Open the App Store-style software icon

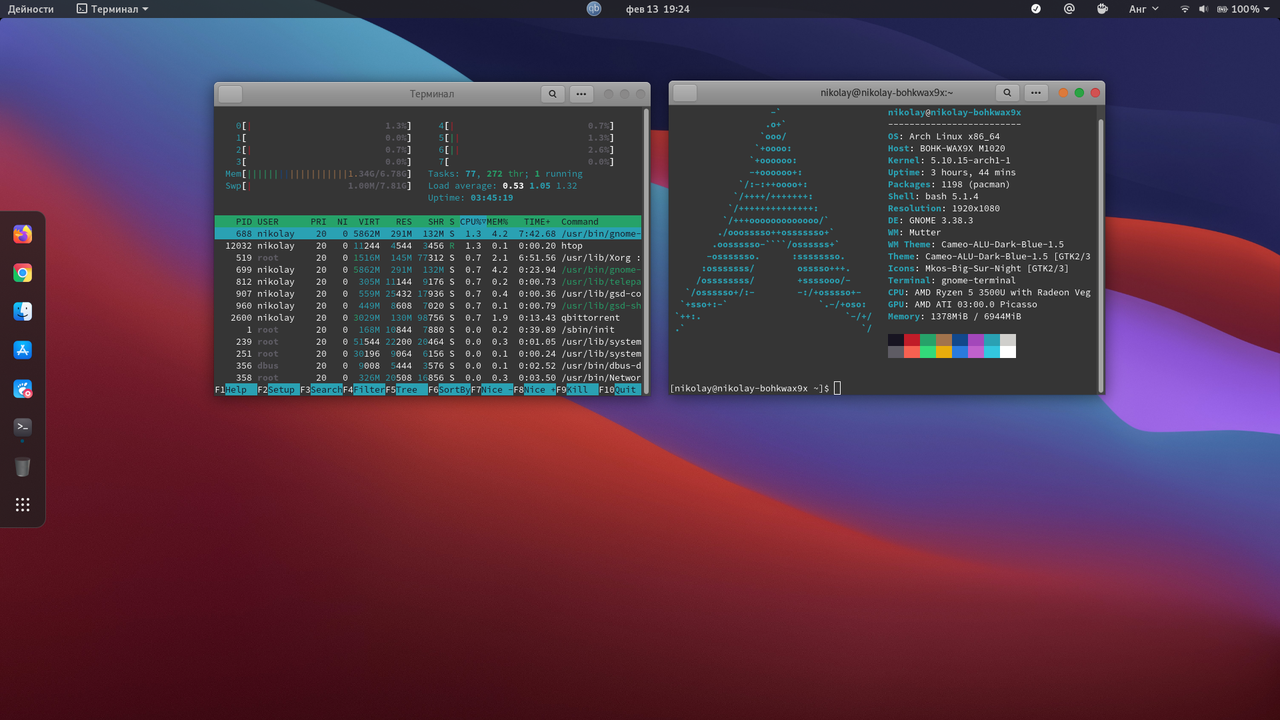(22, 350)
